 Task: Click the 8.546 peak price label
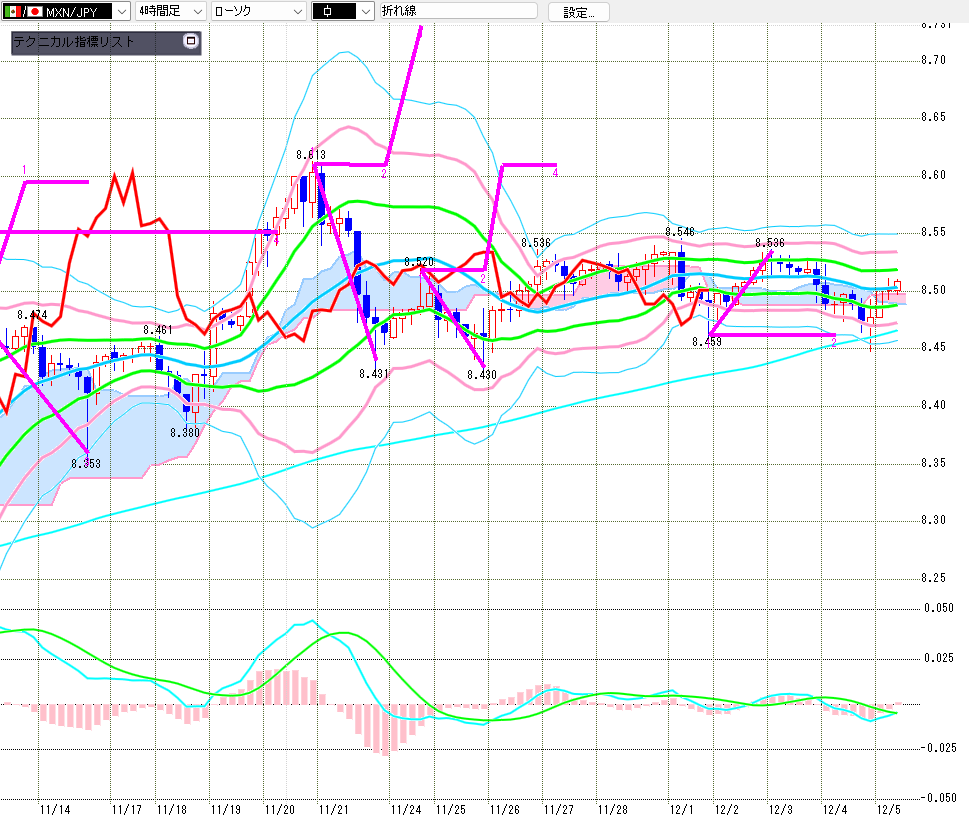tap(679, 232)
